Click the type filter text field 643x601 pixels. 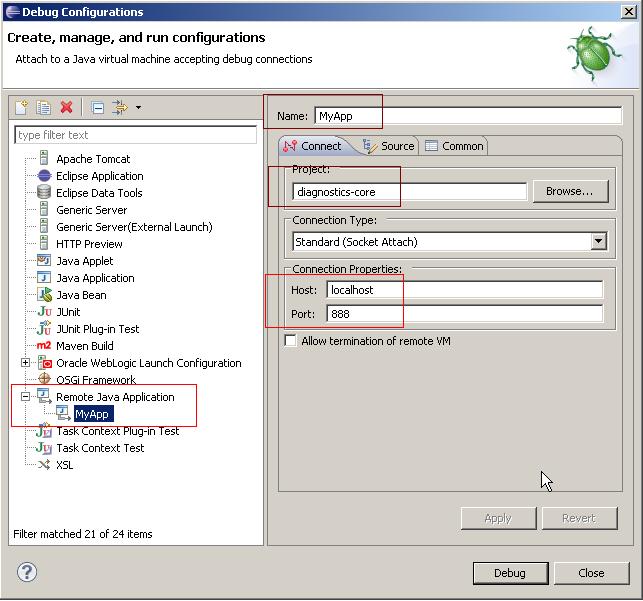click(135, 135)
